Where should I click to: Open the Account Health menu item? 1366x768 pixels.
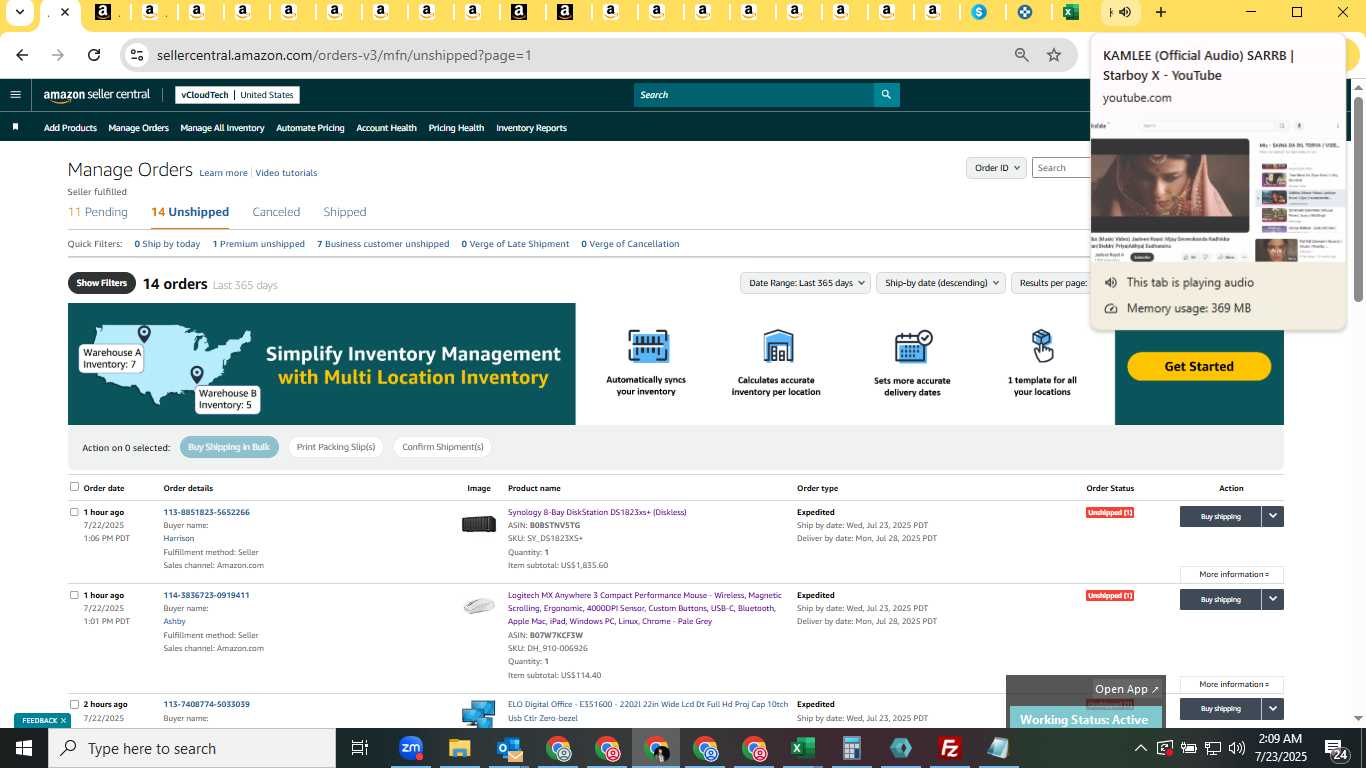[x=386, y=128]
